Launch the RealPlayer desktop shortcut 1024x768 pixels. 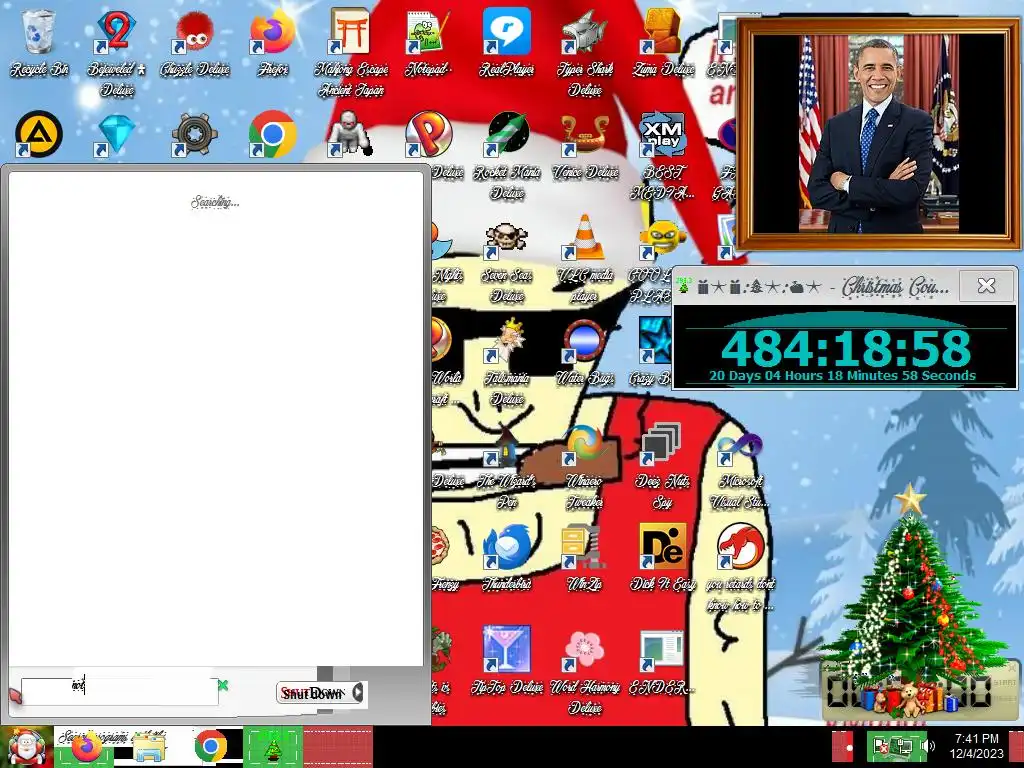click(x=507, y=40)
